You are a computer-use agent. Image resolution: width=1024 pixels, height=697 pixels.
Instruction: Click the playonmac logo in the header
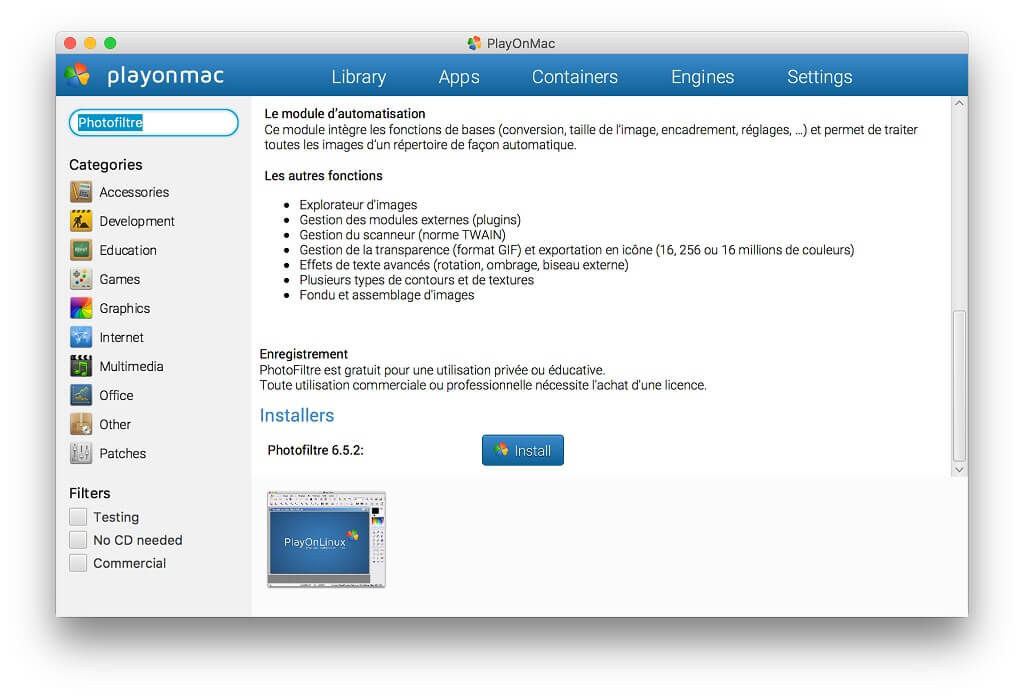[x=145, y=76]
